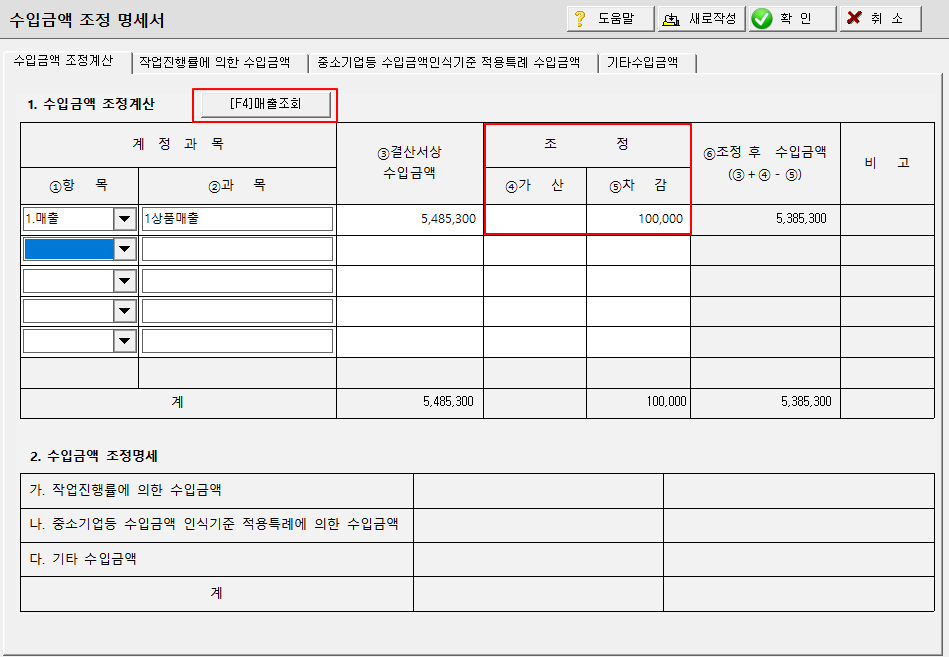Viewport: 949px width, 657px height.
Task: Click the fifth-row empty 과목 field
Action: [237, 341]
